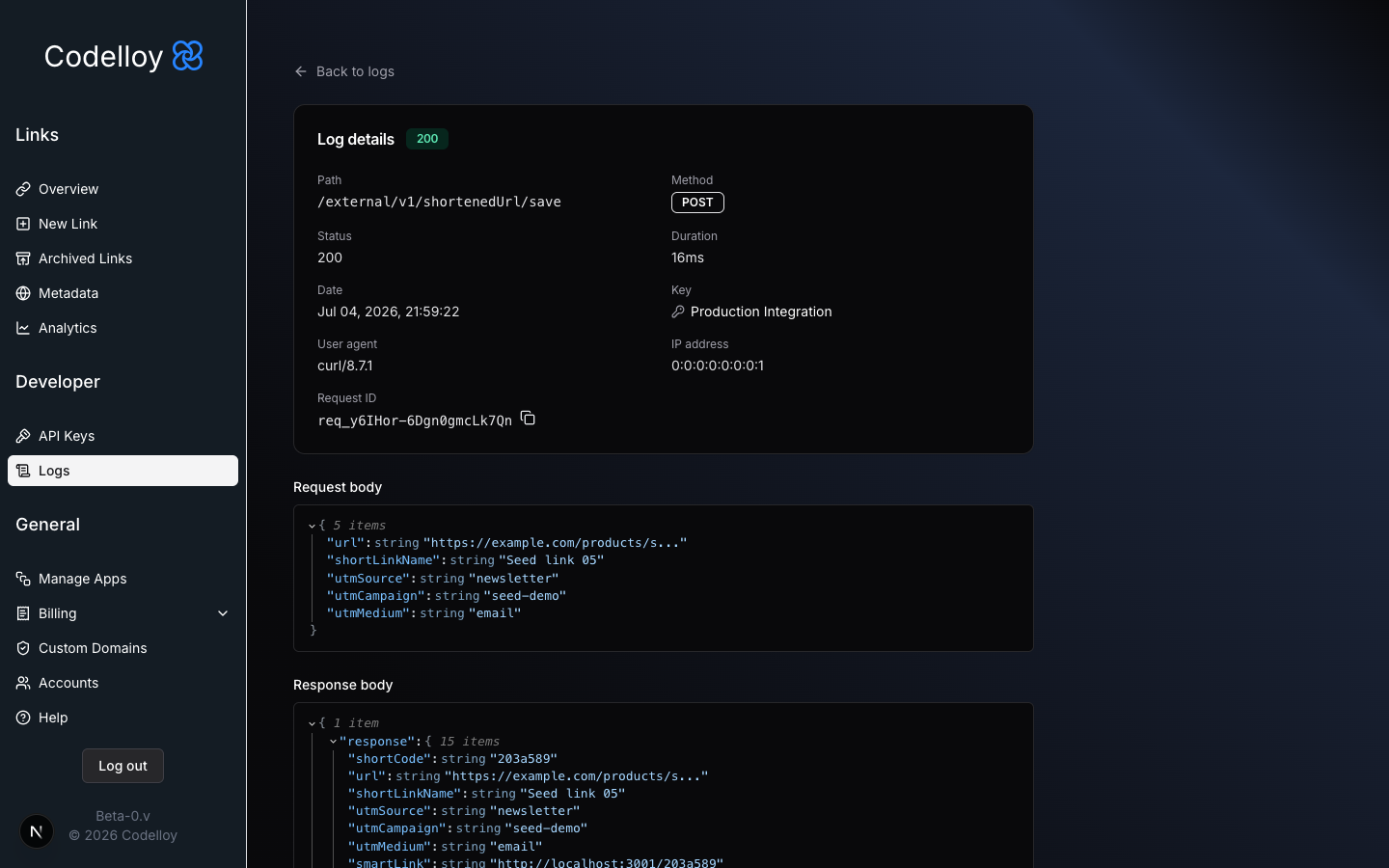This screenshot has width=1389, height=868.
Task: Collapse the Response body JSON root
Action: (313, 723)
